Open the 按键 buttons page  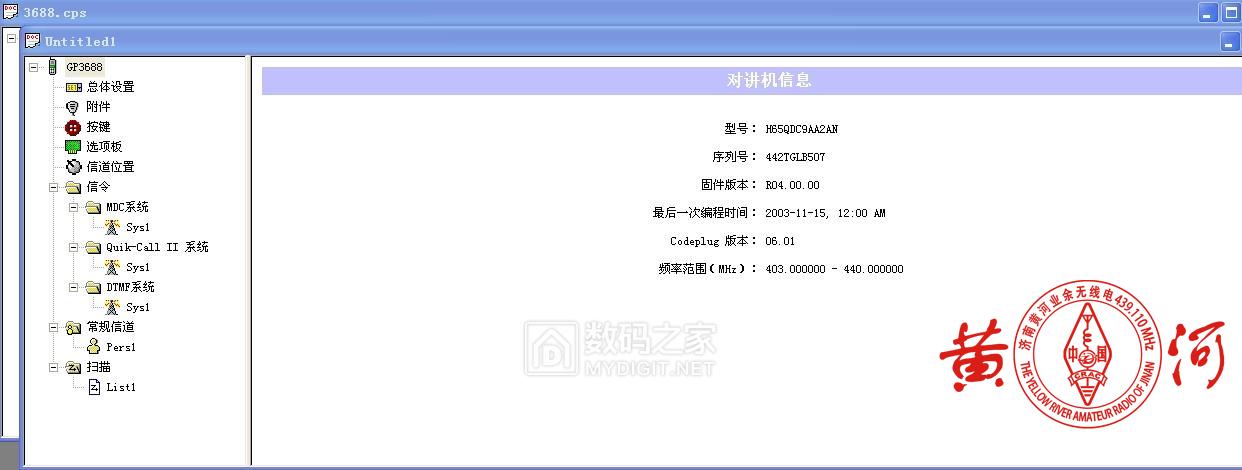pos(98,127)
